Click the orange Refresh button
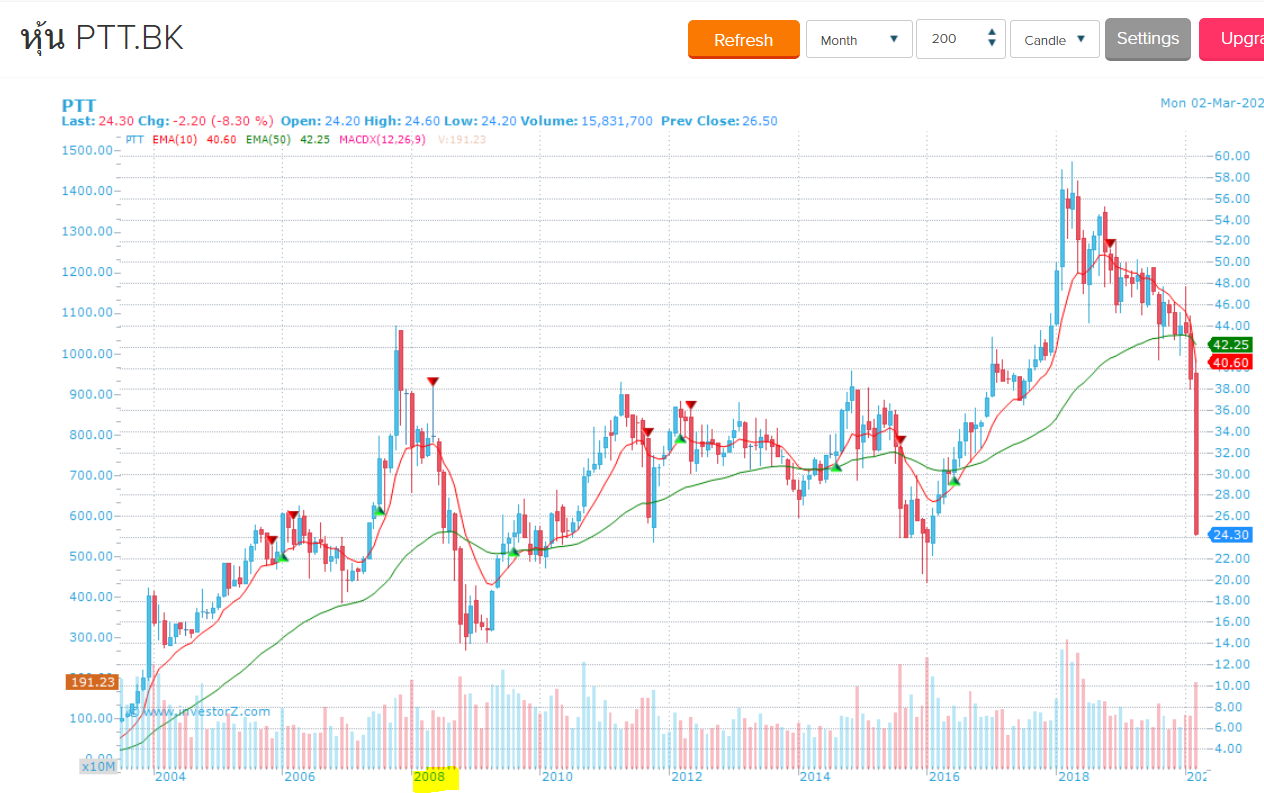This screenshot has height=793, width=1264. [743, 40]
